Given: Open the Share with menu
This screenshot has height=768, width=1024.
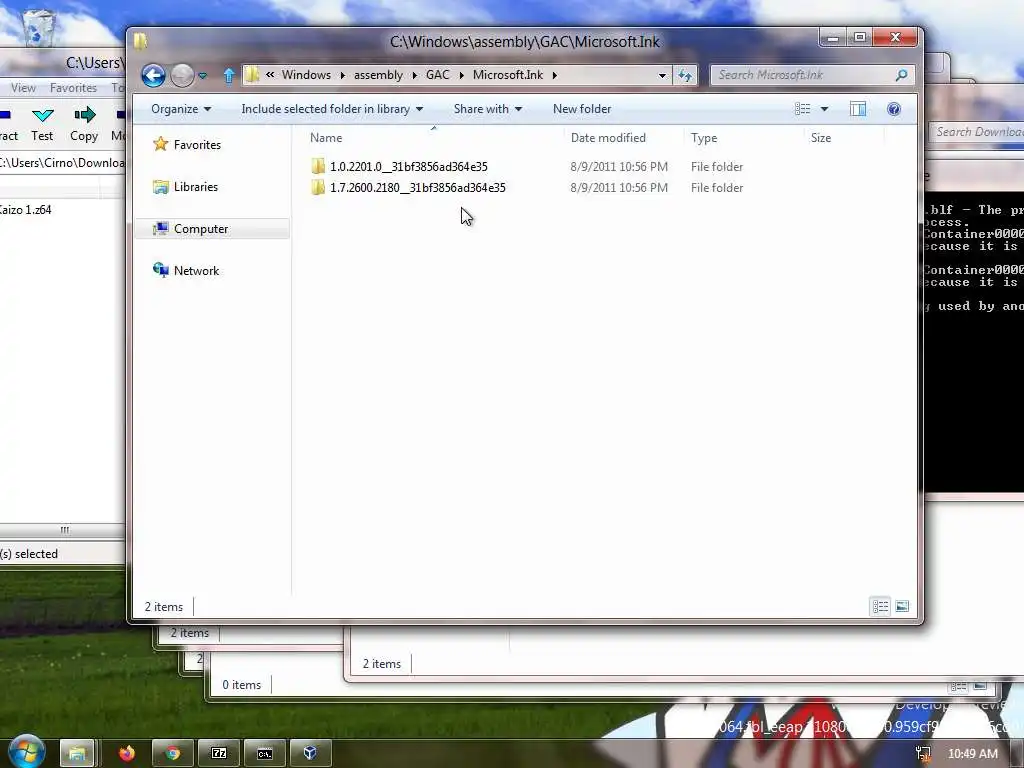Looking at the screenshot, I should [x=488, y=109].
